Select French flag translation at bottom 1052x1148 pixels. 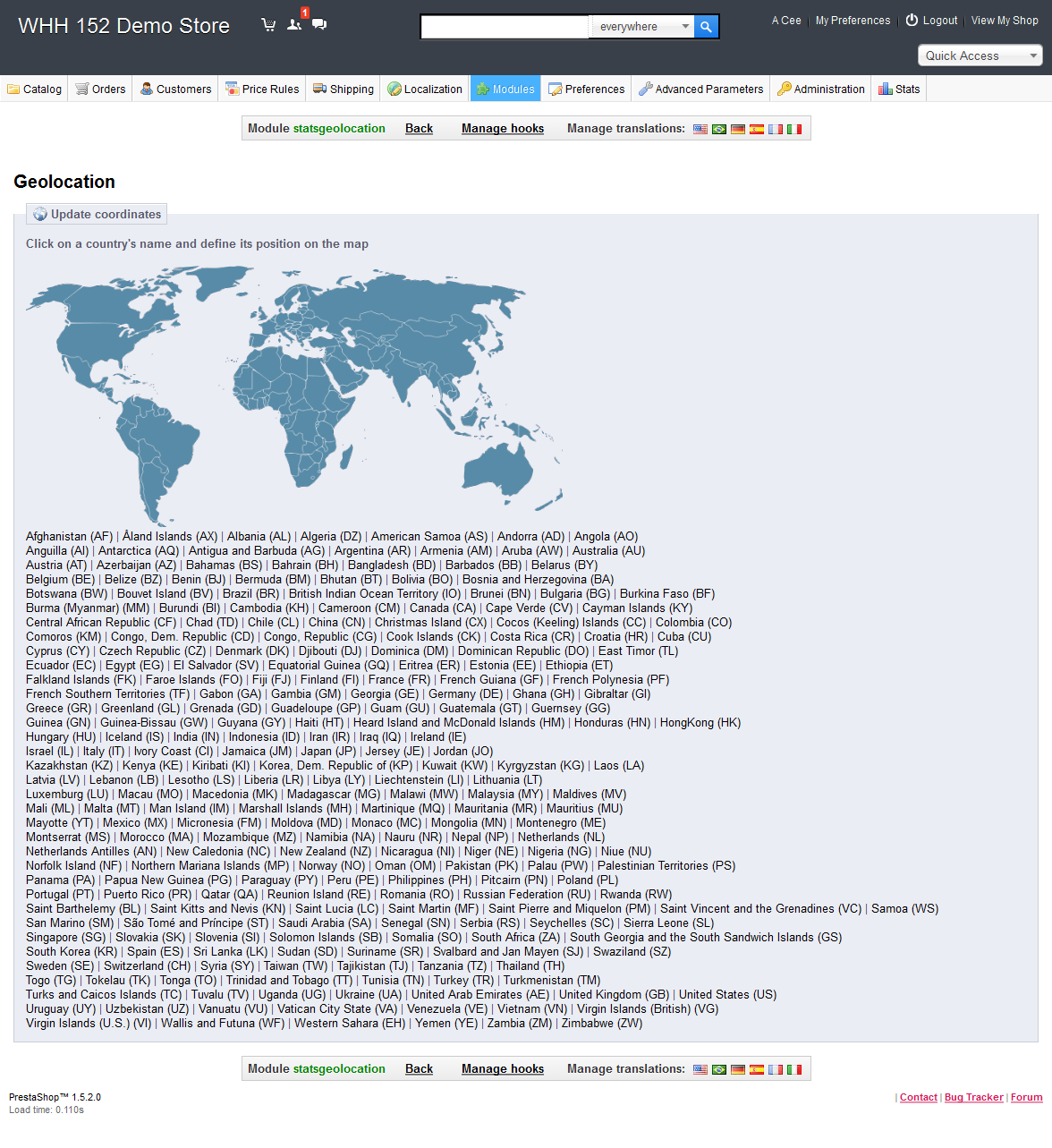(776, 1069)
